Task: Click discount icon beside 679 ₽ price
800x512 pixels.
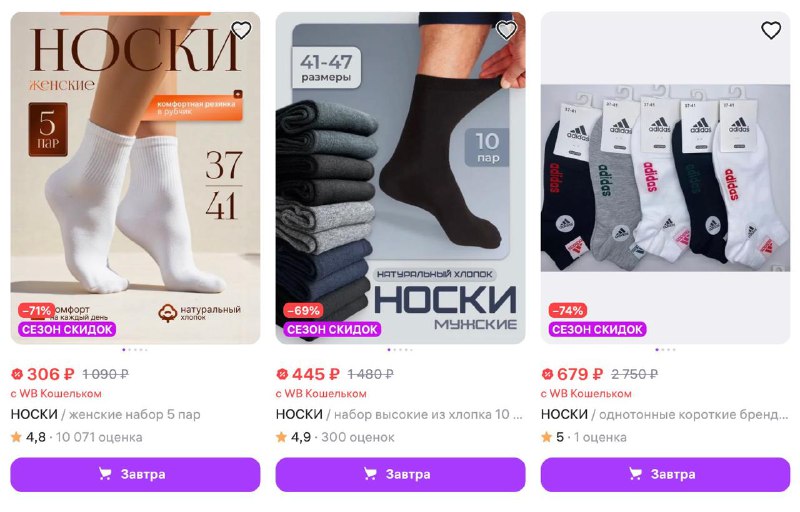Action: [547, 374]
